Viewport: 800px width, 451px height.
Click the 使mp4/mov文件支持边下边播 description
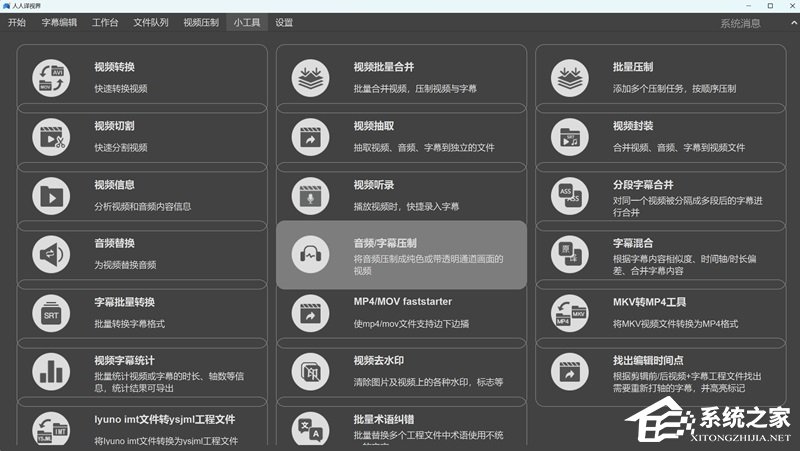pyautogui.click(x=411, y=324)
